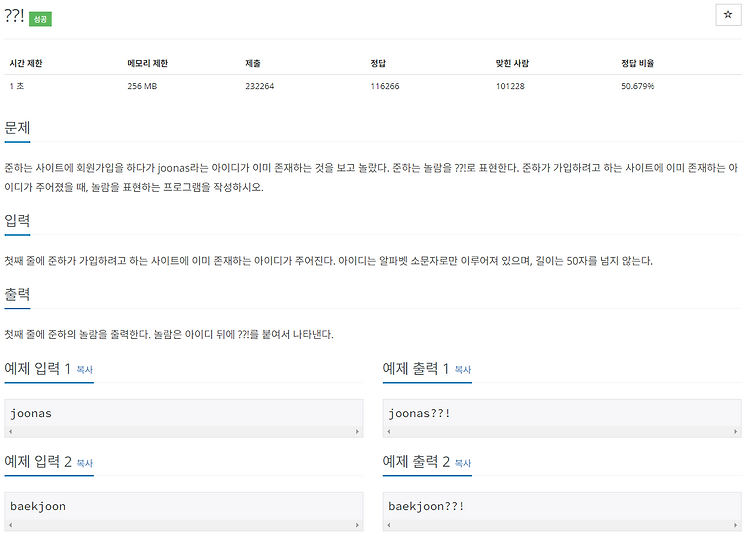Click the 맞힌 사람 column header
The width and height of the screenshot is (750, 541).
(x=512, y=63)
